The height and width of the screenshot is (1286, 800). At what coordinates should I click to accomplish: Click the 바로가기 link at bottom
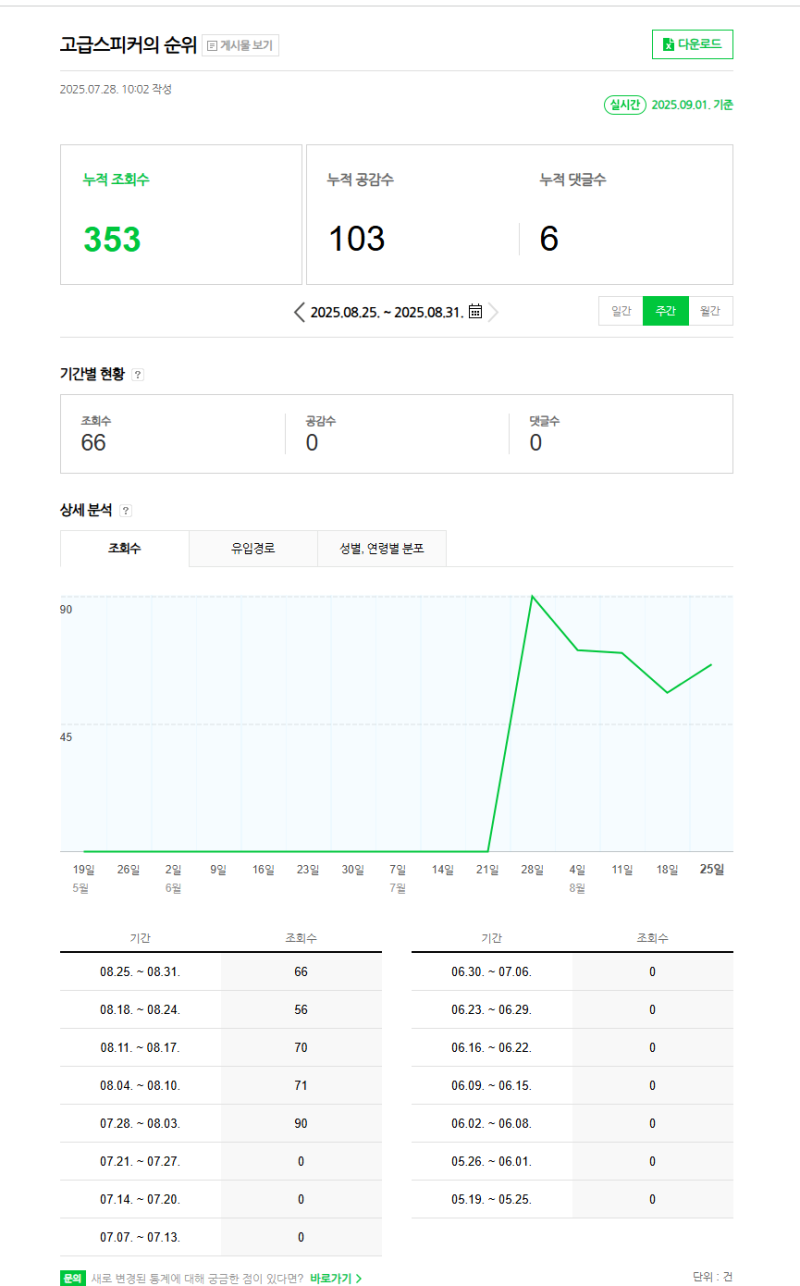coord(336,1278)
